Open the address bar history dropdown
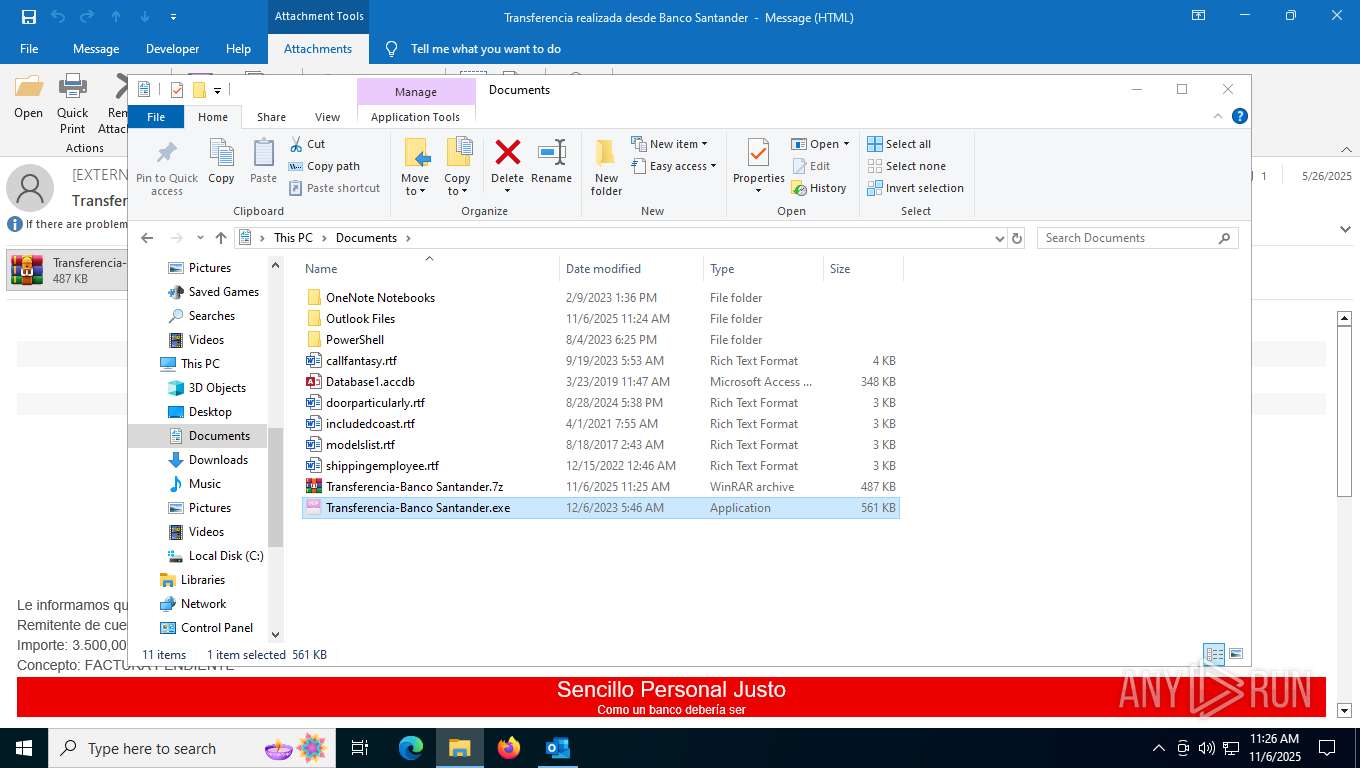This screenshot has width=1360, height=768. coord(999,238)
